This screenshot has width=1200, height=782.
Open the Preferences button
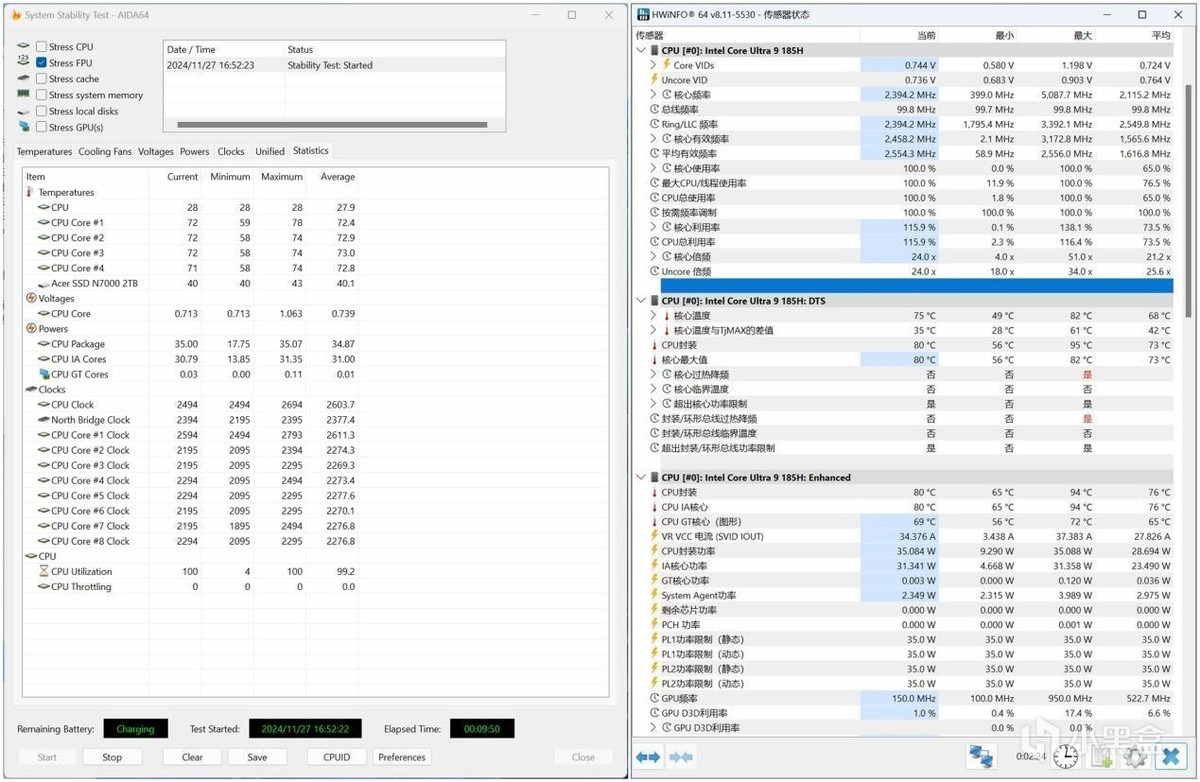(402, 757)
